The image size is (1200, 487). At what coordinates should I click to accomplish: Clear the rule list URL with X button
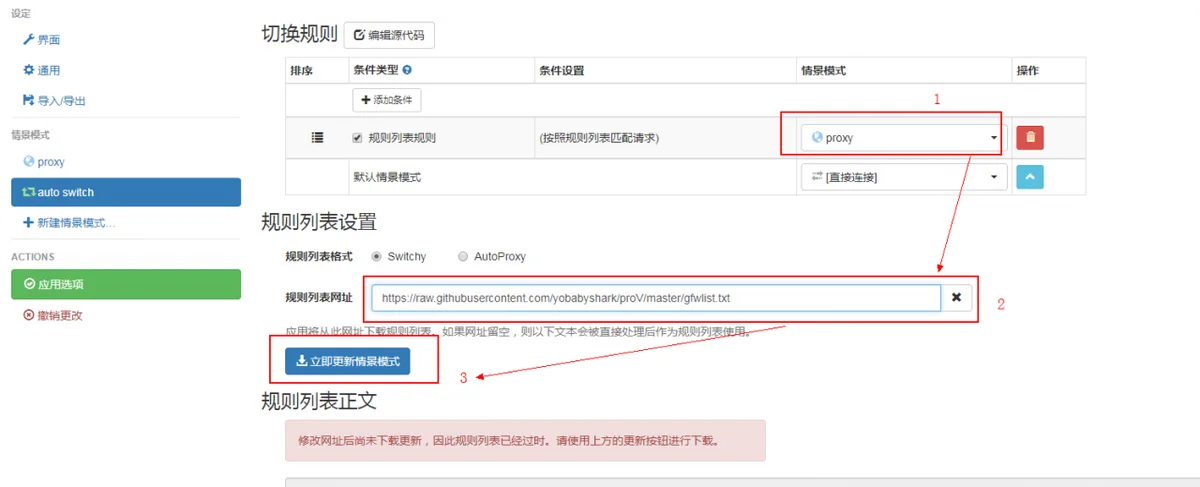pyautogui.click(x=956, y=298)
